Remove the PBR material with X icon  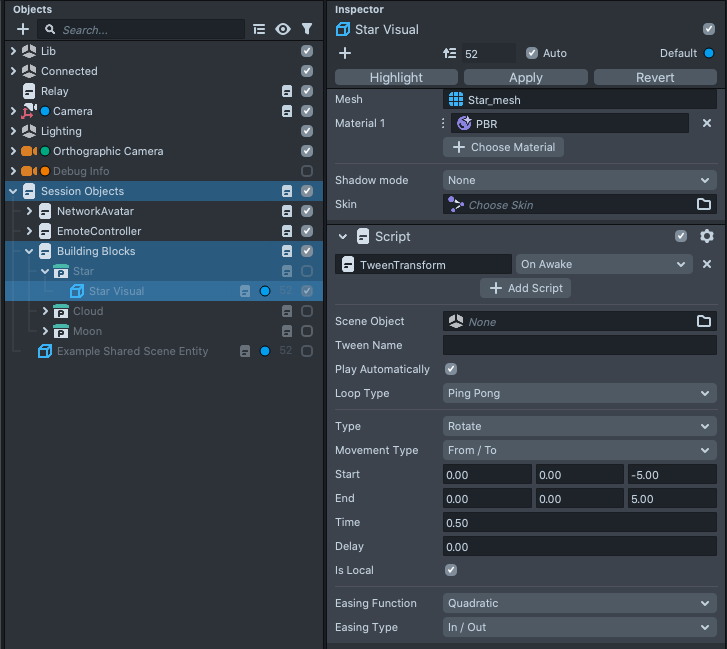coord(706,123)
